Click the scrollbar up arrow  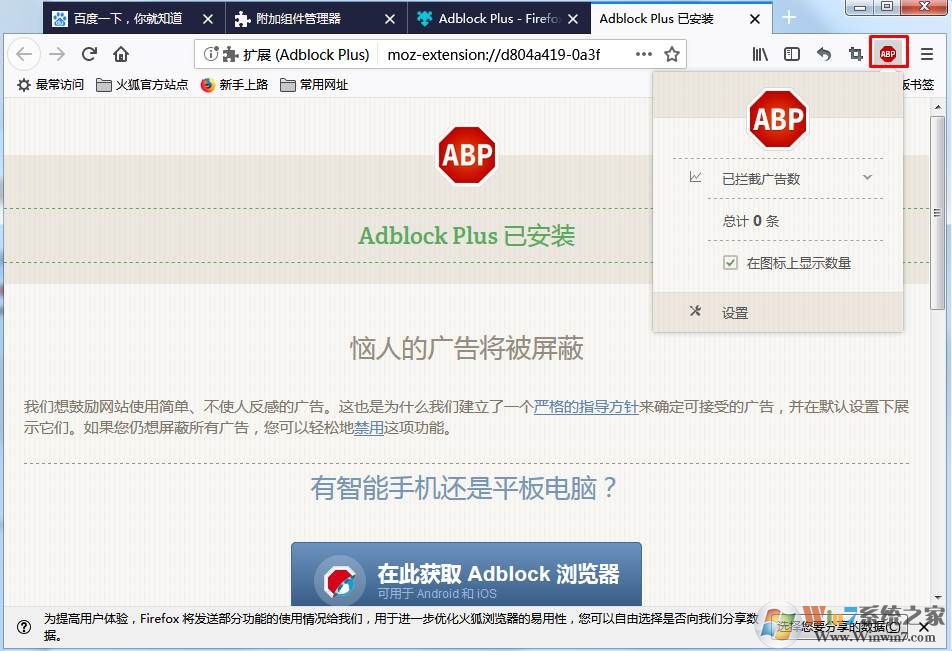click(x=937, y=107)
